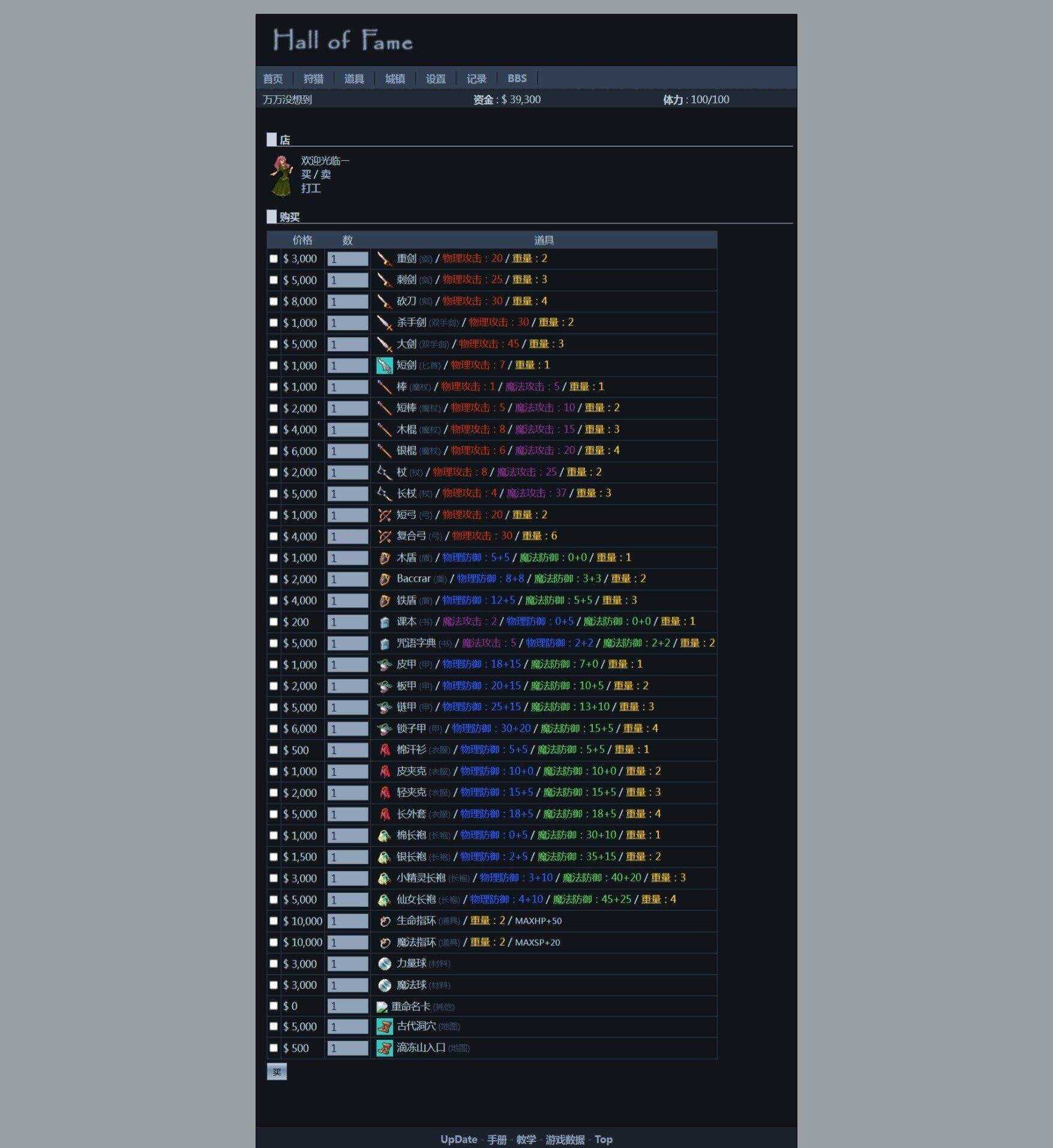Viewport: 1053px width, 1148px height.
Task: Click the 生命指环 ring icon
Action: point(384,921)
